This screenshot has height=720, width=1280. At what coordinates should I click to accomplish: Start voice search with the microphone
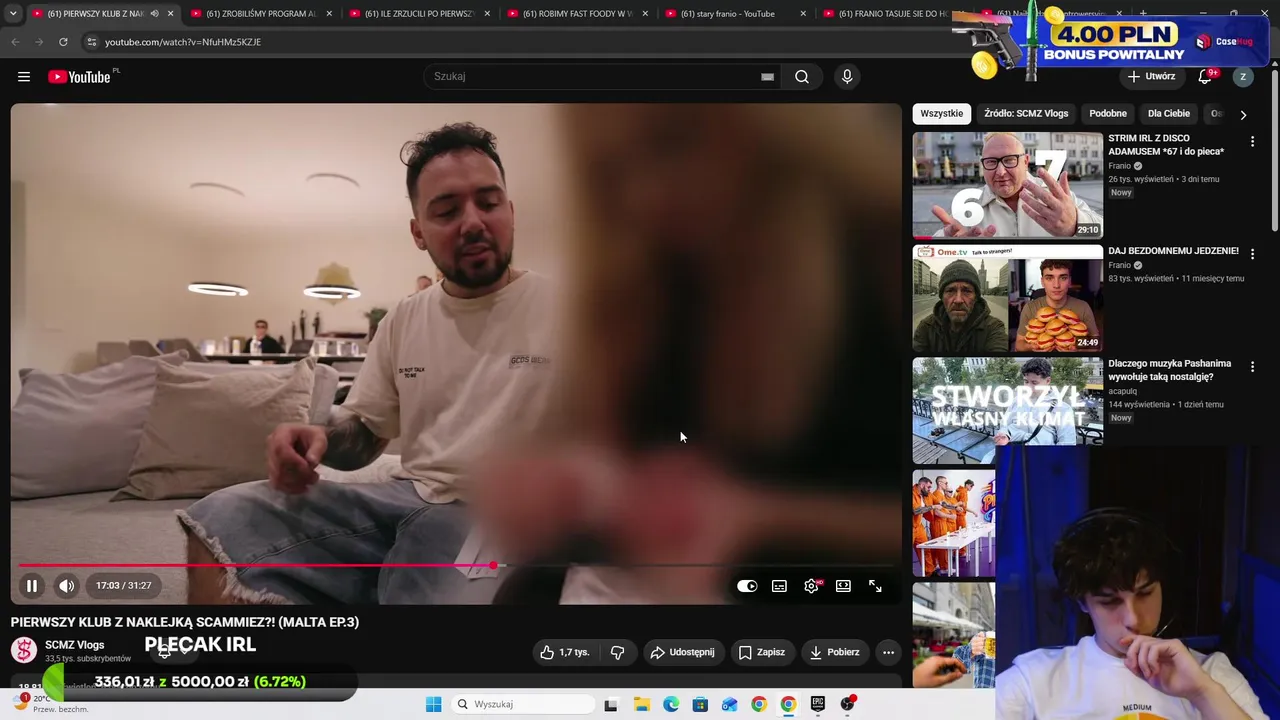coord(847,77)
